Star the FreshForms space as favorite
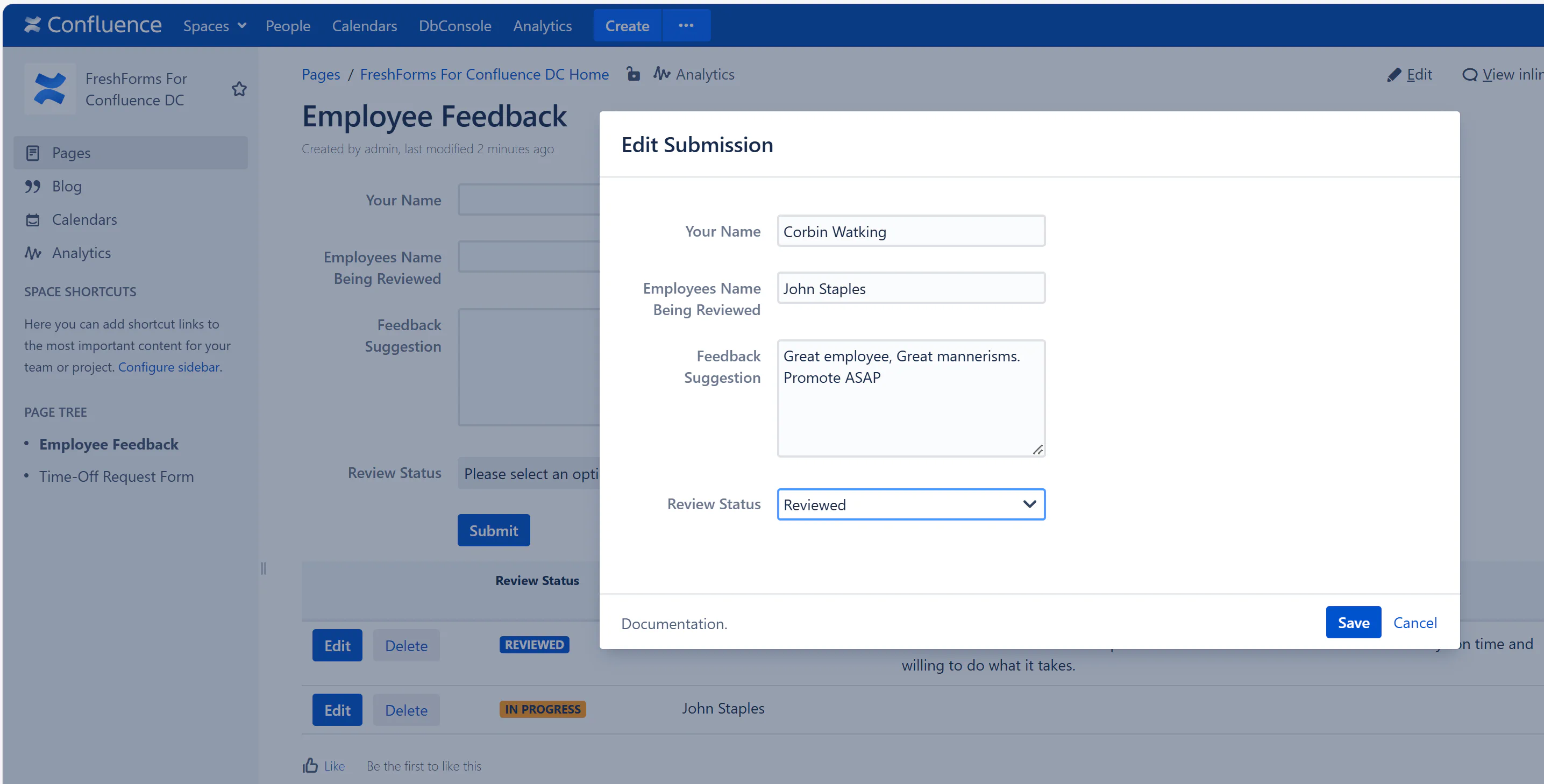This screenshot has height=784, width=1544. click(239, 89)
